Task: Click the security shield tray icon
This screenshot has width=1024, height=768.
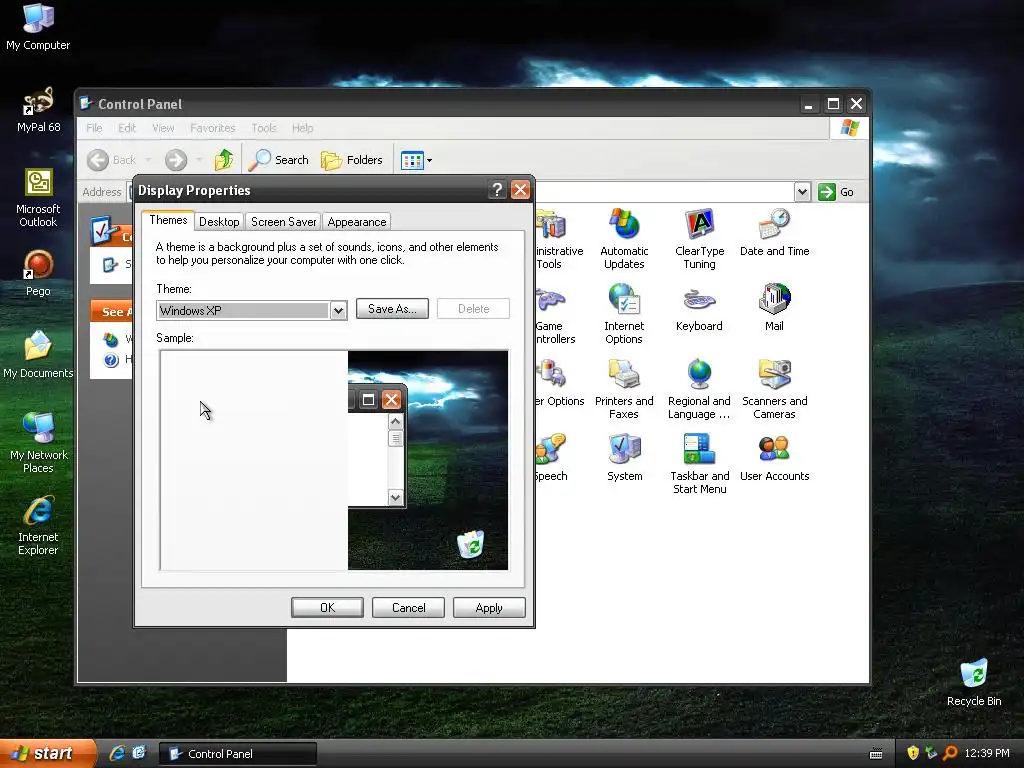Action: click(913, 753)
